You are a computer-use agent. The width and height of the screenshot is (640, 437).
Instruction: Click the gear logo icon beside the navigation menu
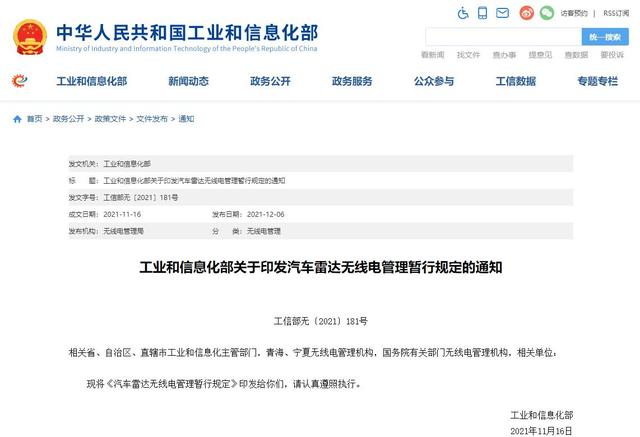pos(20,81)
